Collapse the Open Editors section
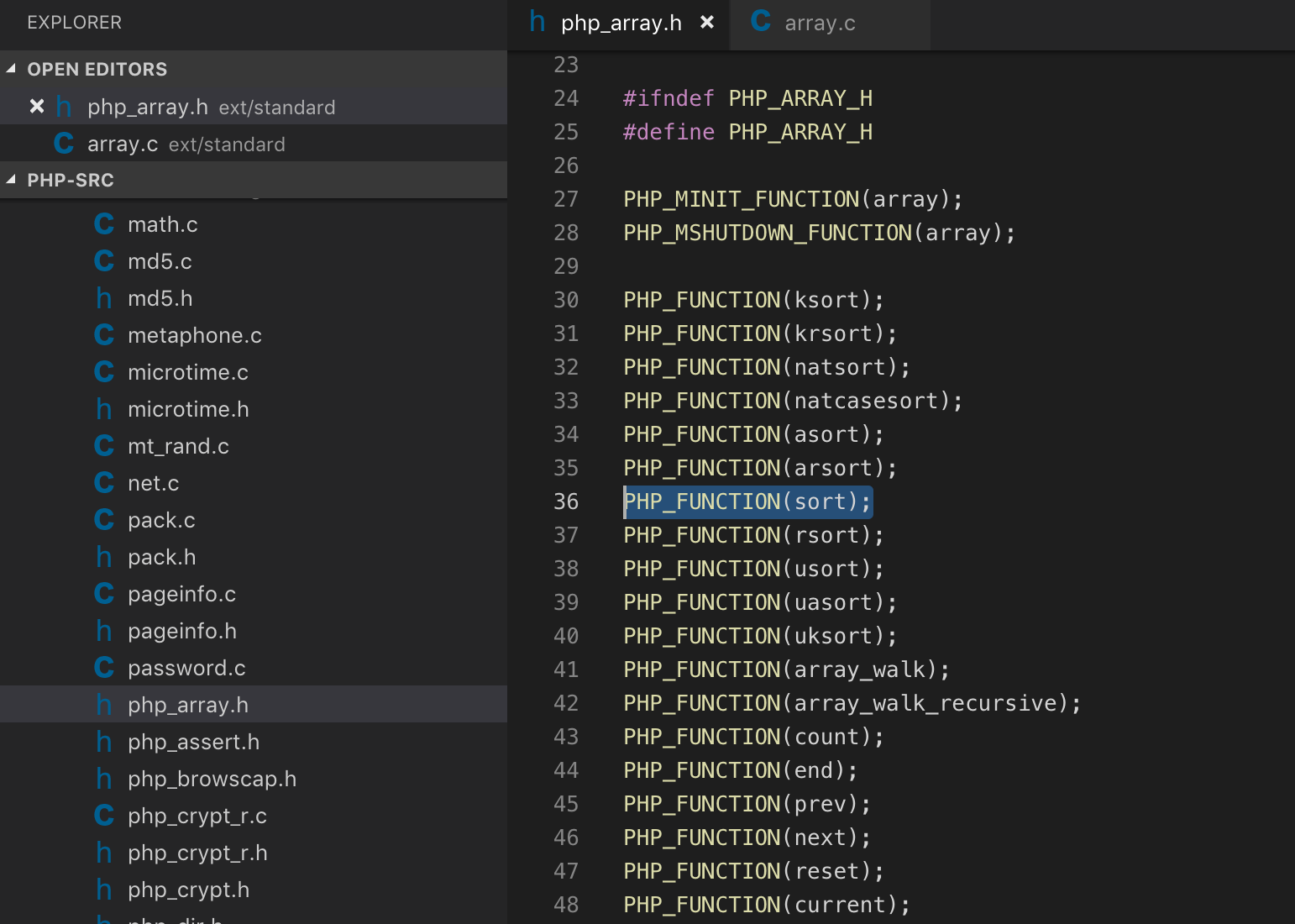The image size is (1295, 924). [x=12, y=69]
